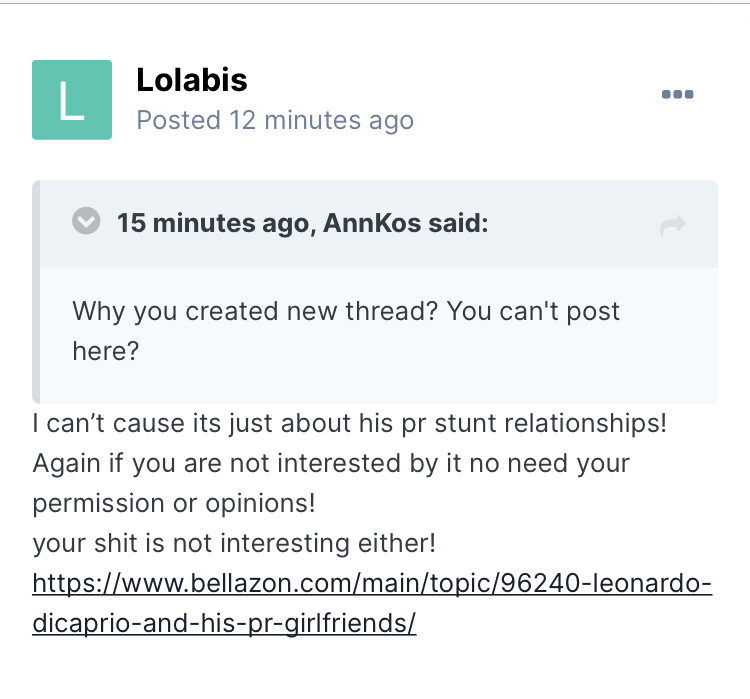Viewport: 750px width, 699px height.
Task: Open Lolabis user profile name
Action: coord(192,80)
